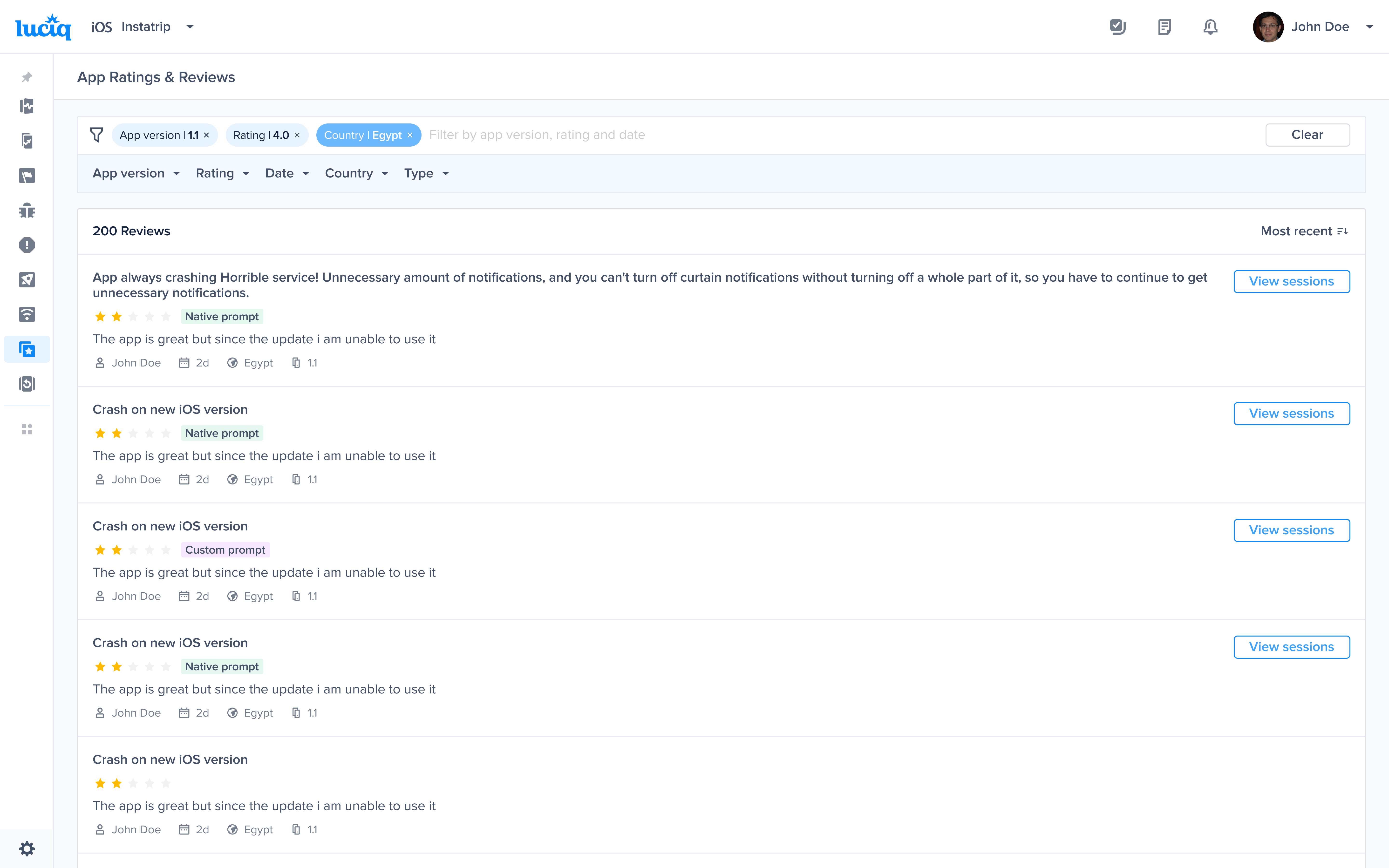Expand the App version filter dropdown

[x=136, y=173]
